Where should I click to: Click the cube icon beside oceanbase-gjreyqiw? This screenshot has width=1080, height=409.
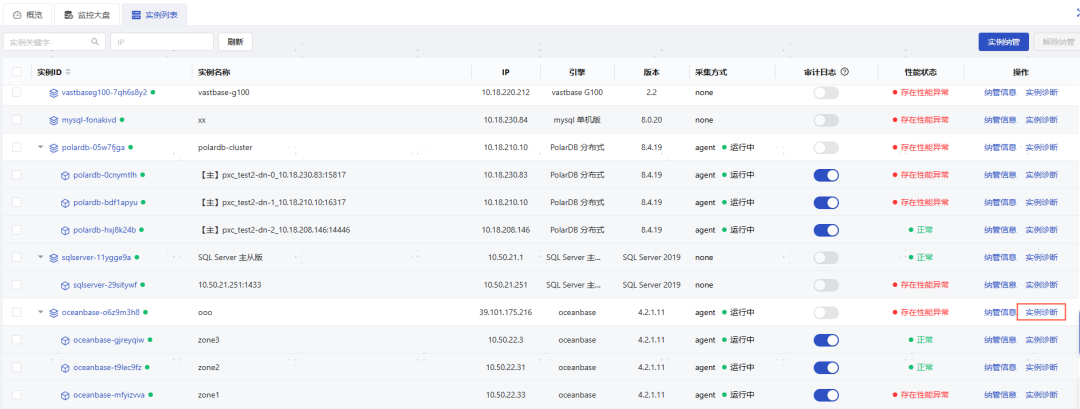(x=66, y=340)
